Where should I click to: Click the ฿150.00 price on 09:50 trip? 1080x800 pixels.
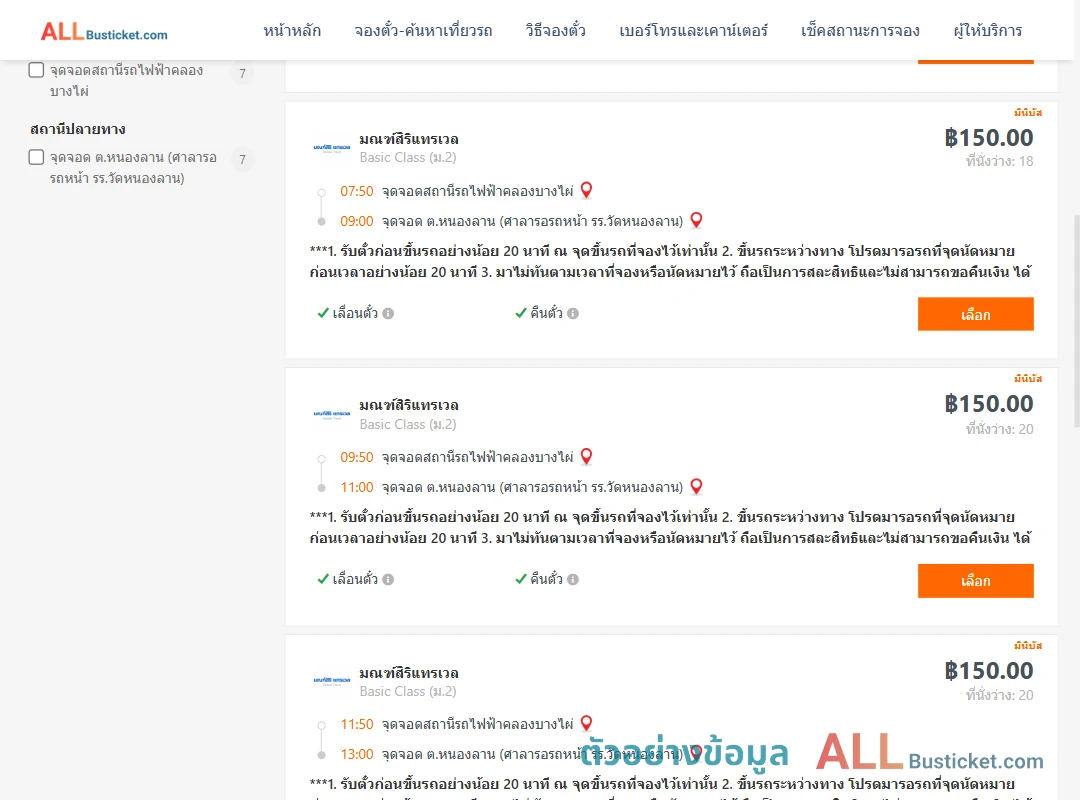988,404
